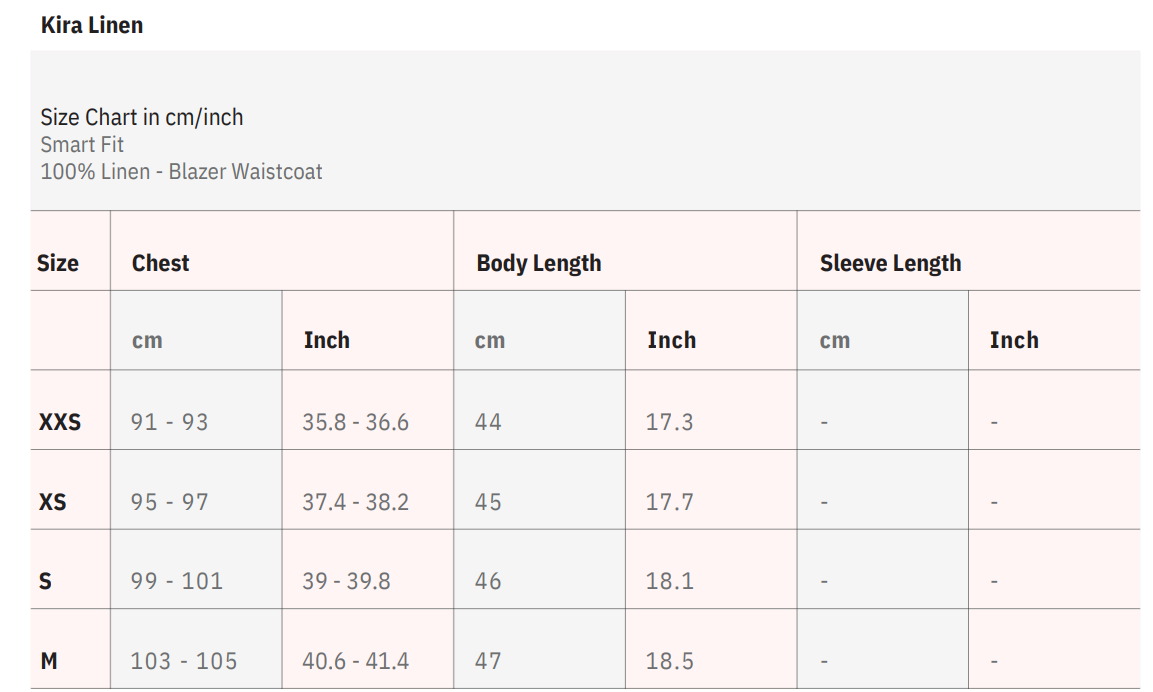Click the Body Length column header
Viewport: 1153px width, 692px height.
coord(539,264)
